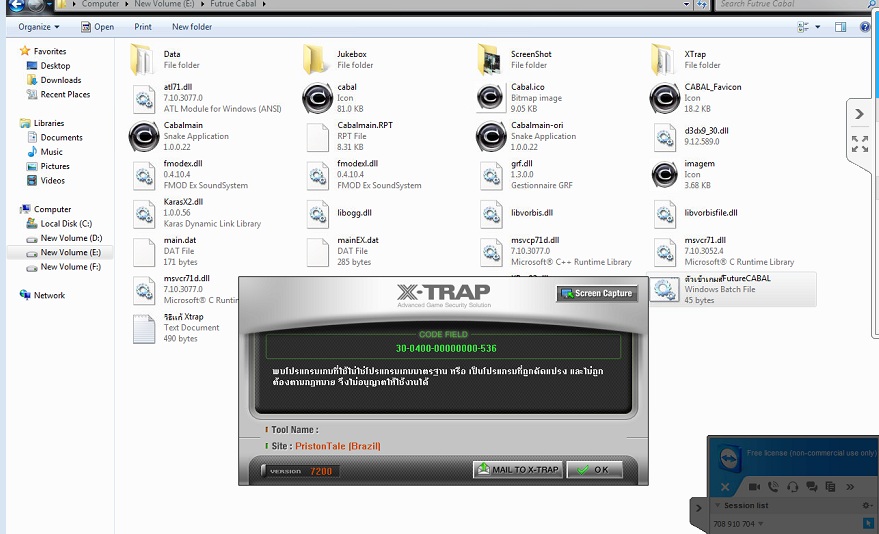Select the Cabalmain application icon
Viewport: 879px width, 534px height.
pos(144,137)
